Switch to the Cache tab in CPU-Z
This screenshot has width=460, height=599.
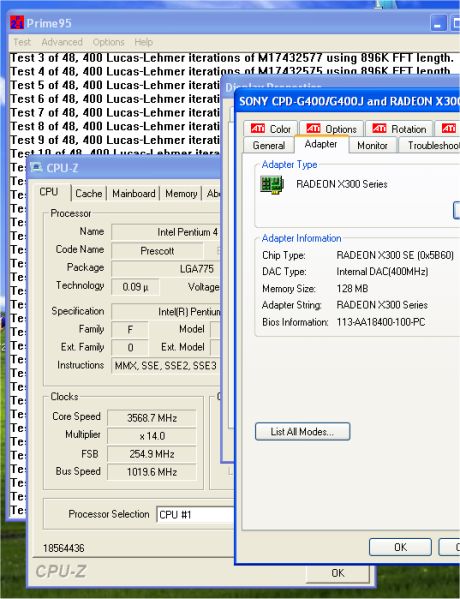89,194
